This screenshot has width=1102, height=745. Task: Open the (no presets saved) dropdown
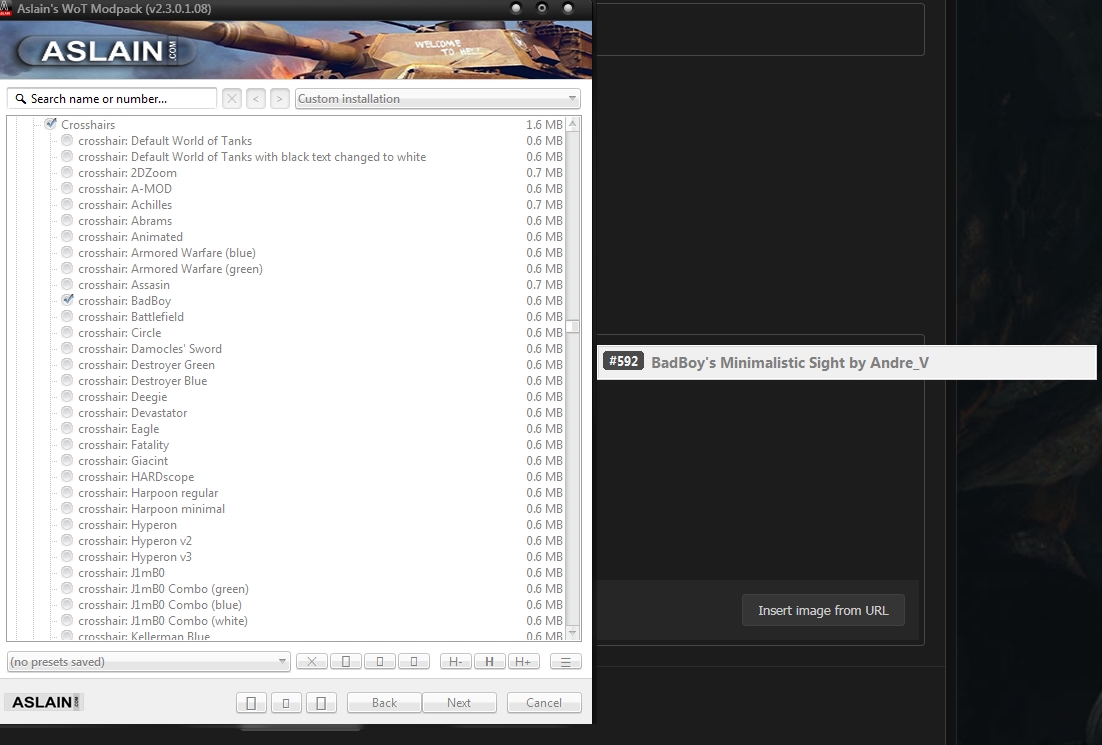[148, 661]
